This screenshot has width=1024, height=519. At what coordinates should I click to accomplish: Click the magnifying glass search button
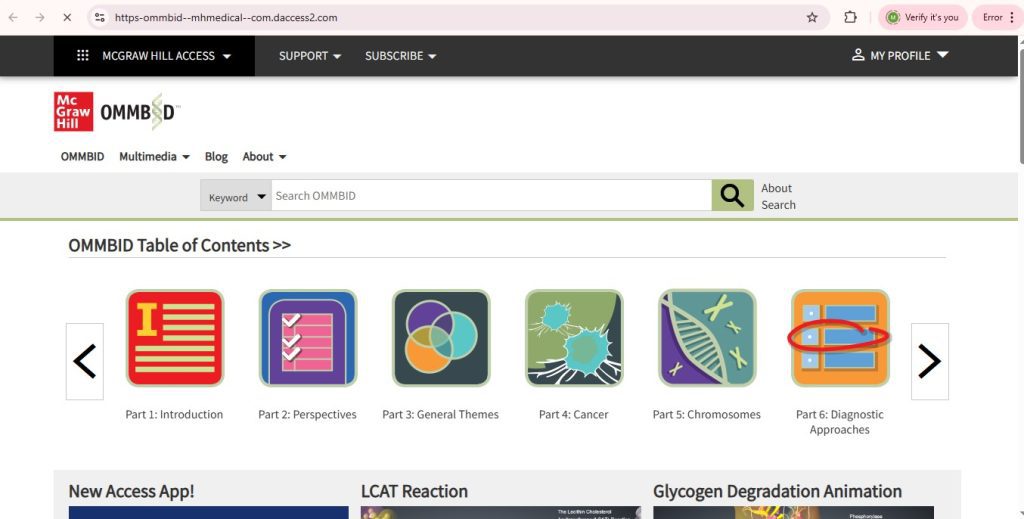tap(732, 195)
